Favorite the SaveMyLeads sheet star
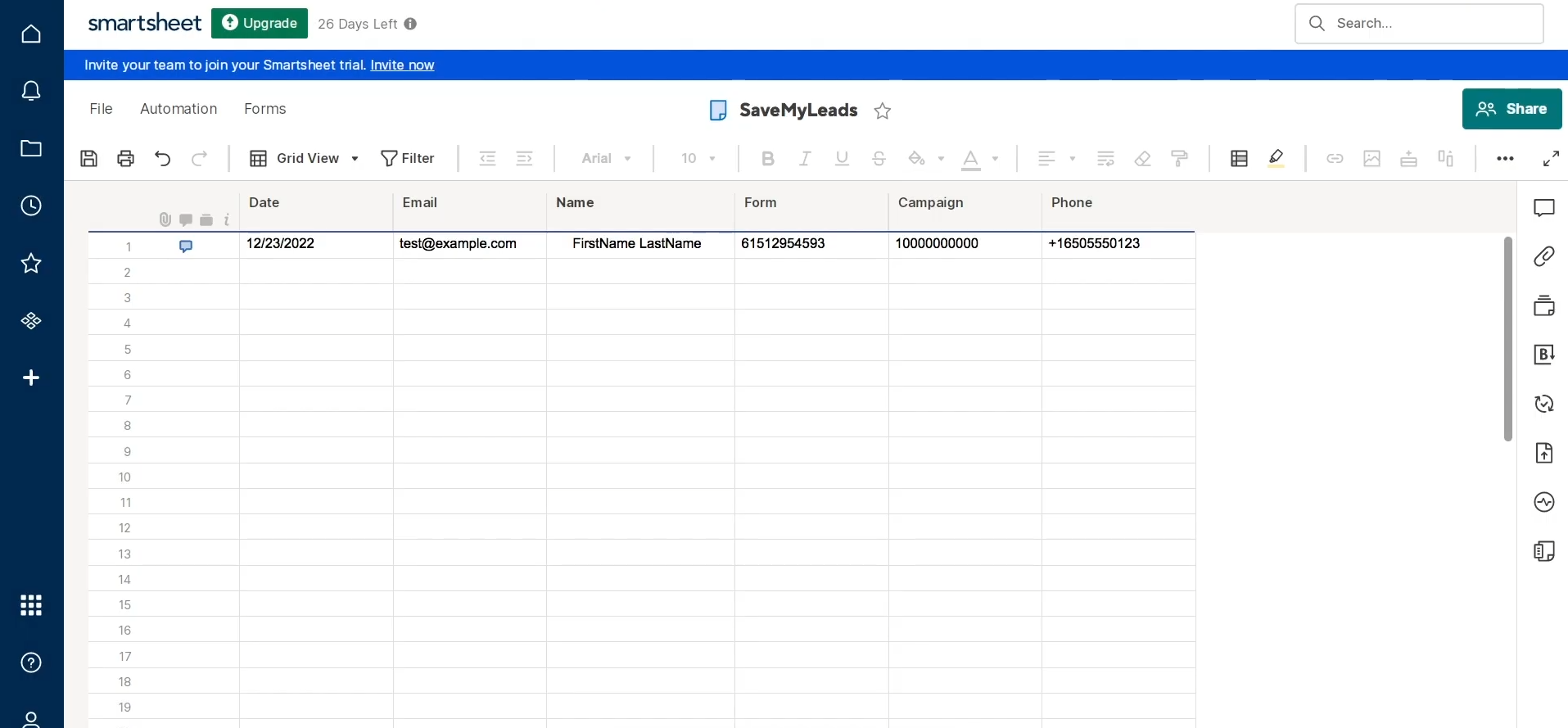This screenshot has height=728, width=1568. tap(882, 111)
